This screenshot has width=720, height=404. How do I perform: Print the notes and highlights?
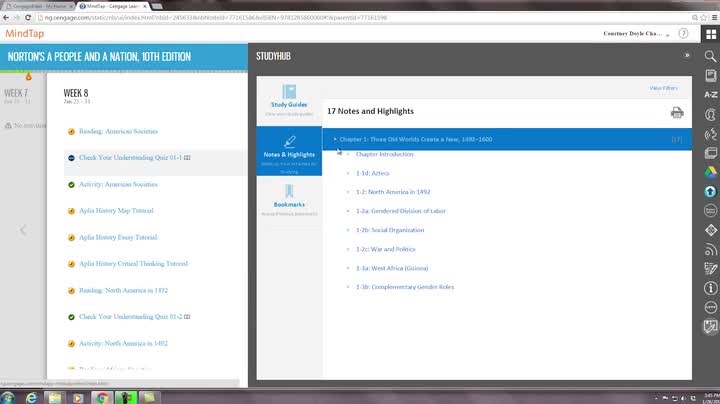[677, 112]
